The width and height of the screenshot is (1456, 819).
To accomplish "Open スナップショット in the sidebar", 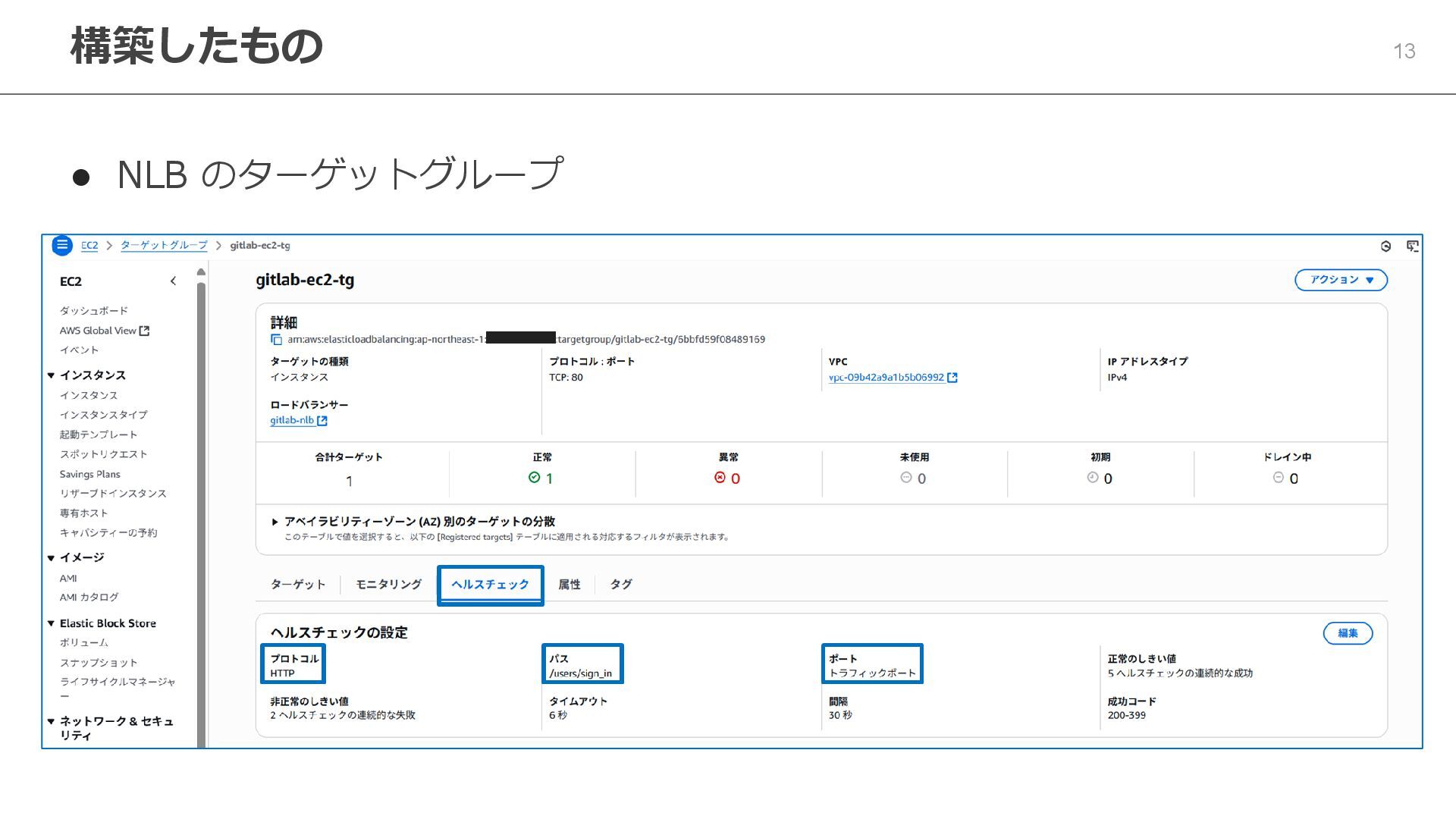I will click(99, 663).
